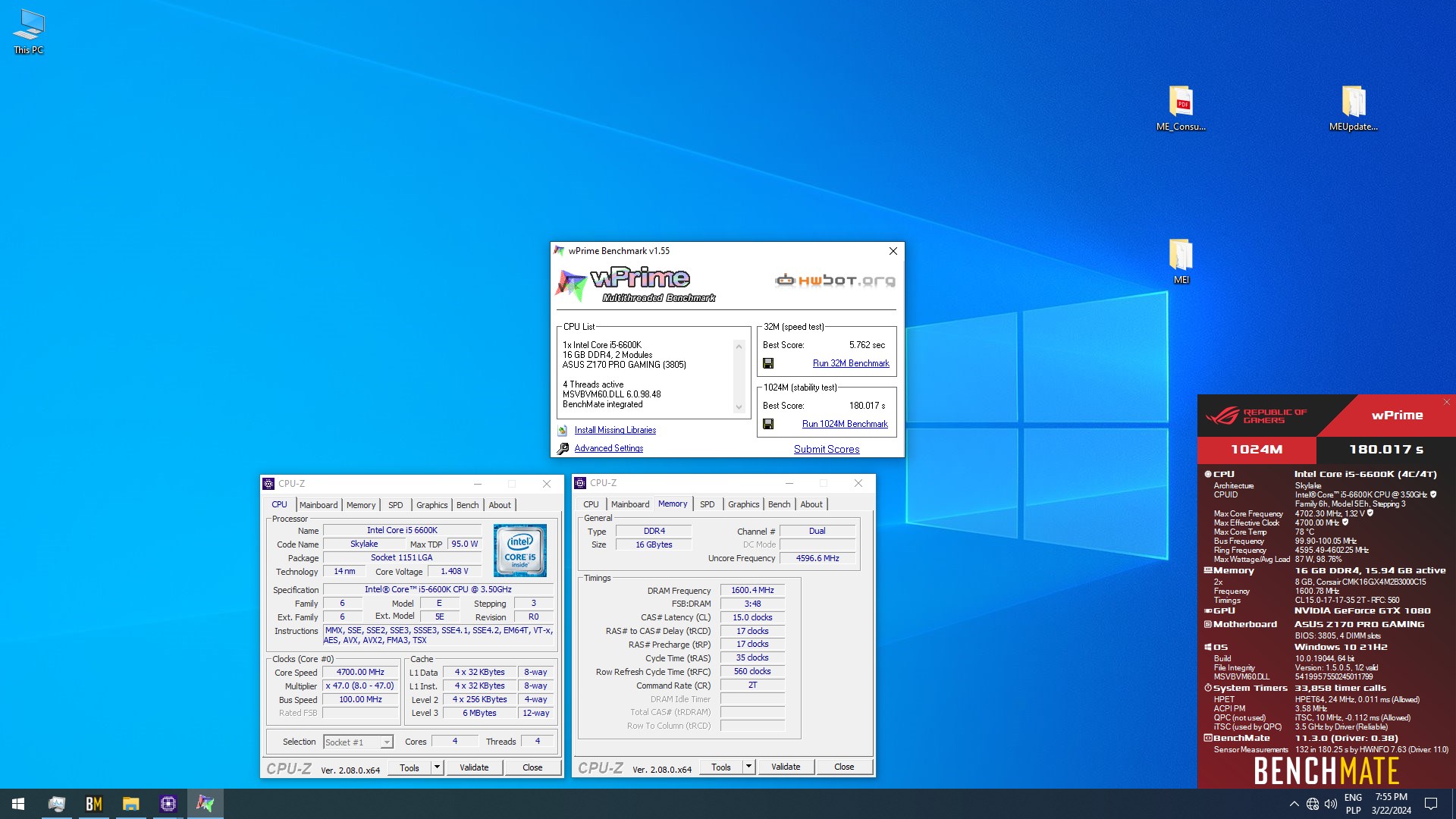Switch to Bench tab in left CPU-Z
This screenshot has width=1456, height=819.
468,505
